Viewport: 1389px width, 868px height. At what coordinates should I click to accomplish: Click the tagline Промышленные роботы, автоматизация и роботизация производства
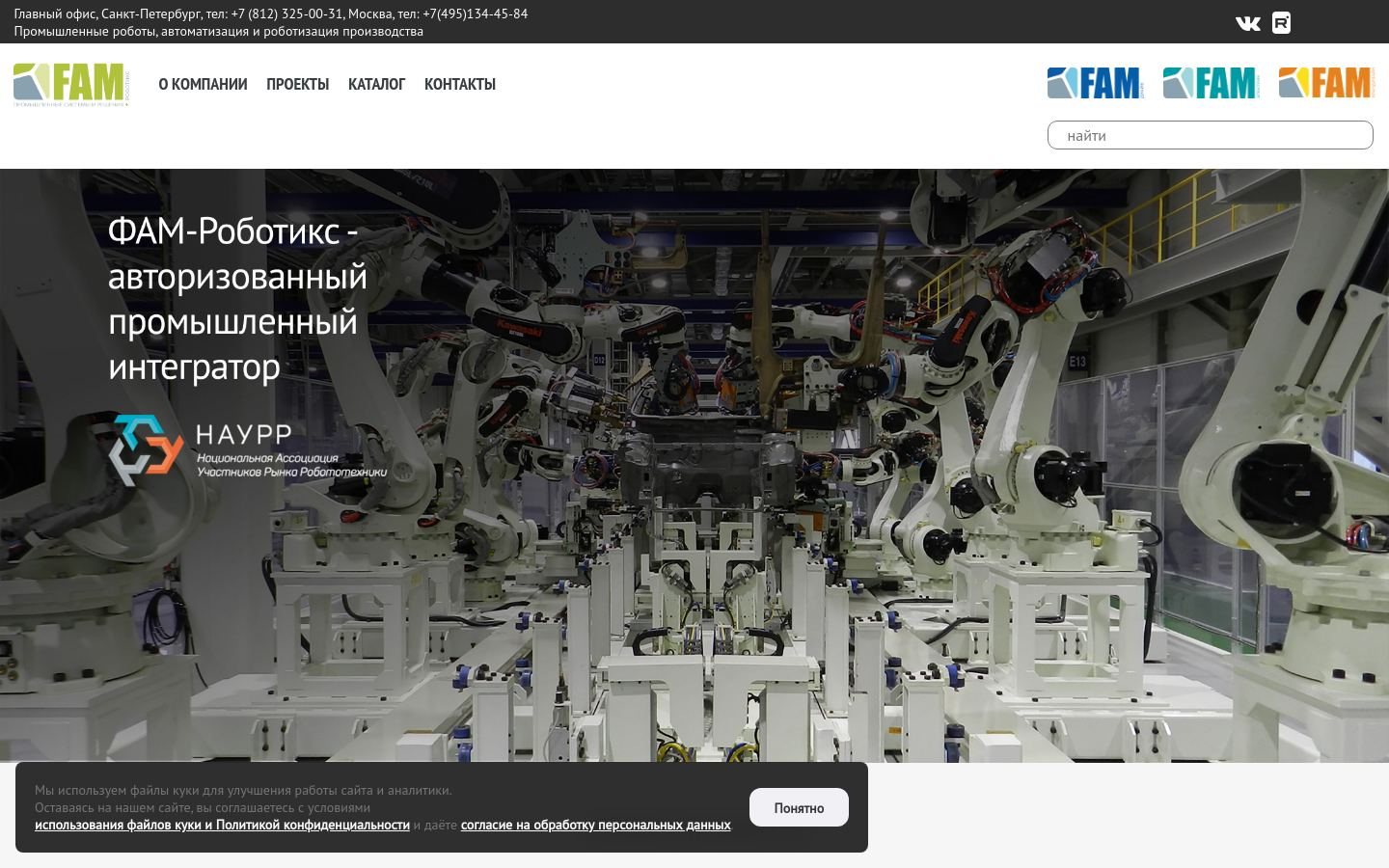(x=218, y=31)
